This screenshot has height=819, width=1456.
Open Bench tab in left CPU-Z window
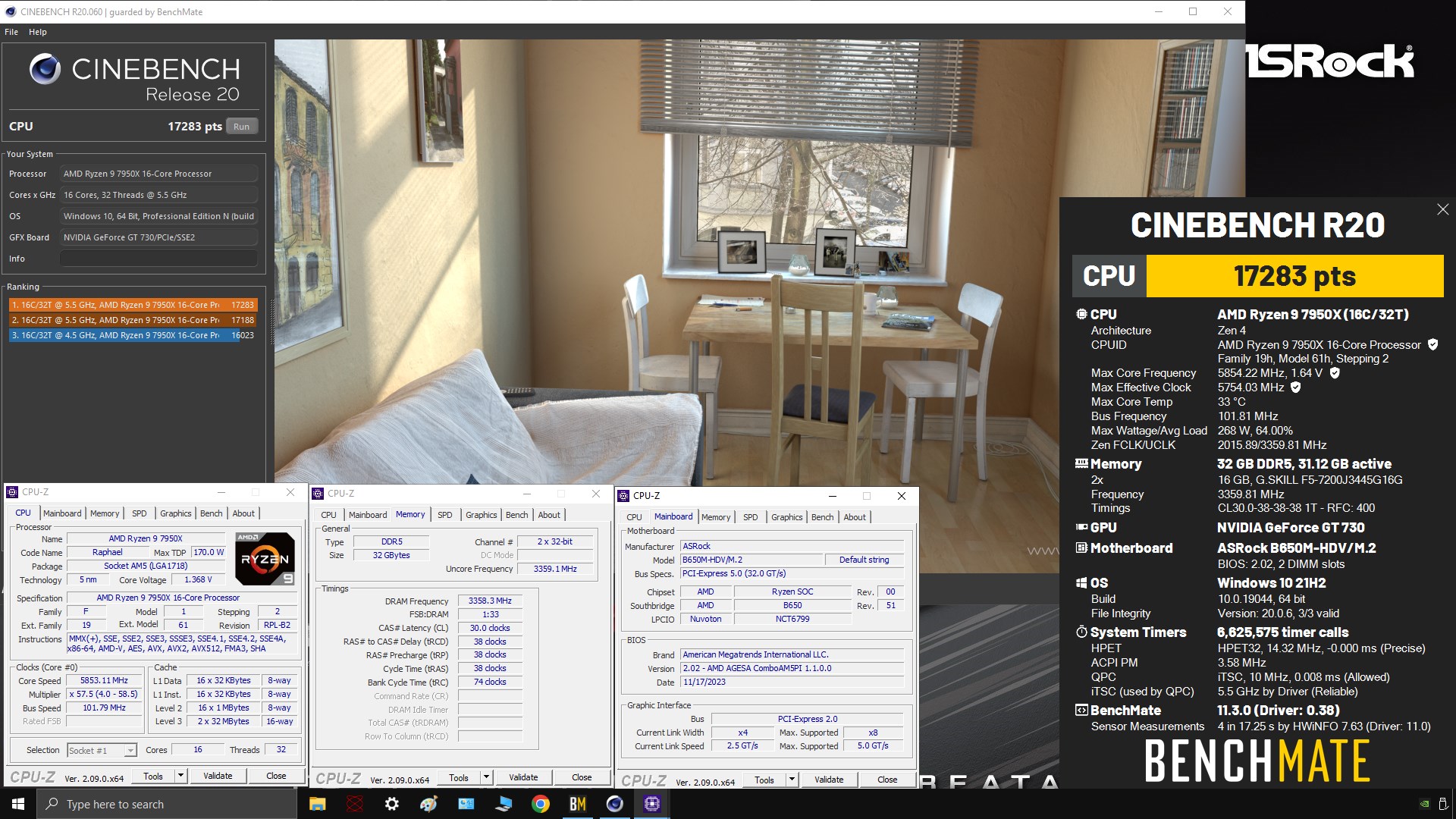click(x=212, y=513)
